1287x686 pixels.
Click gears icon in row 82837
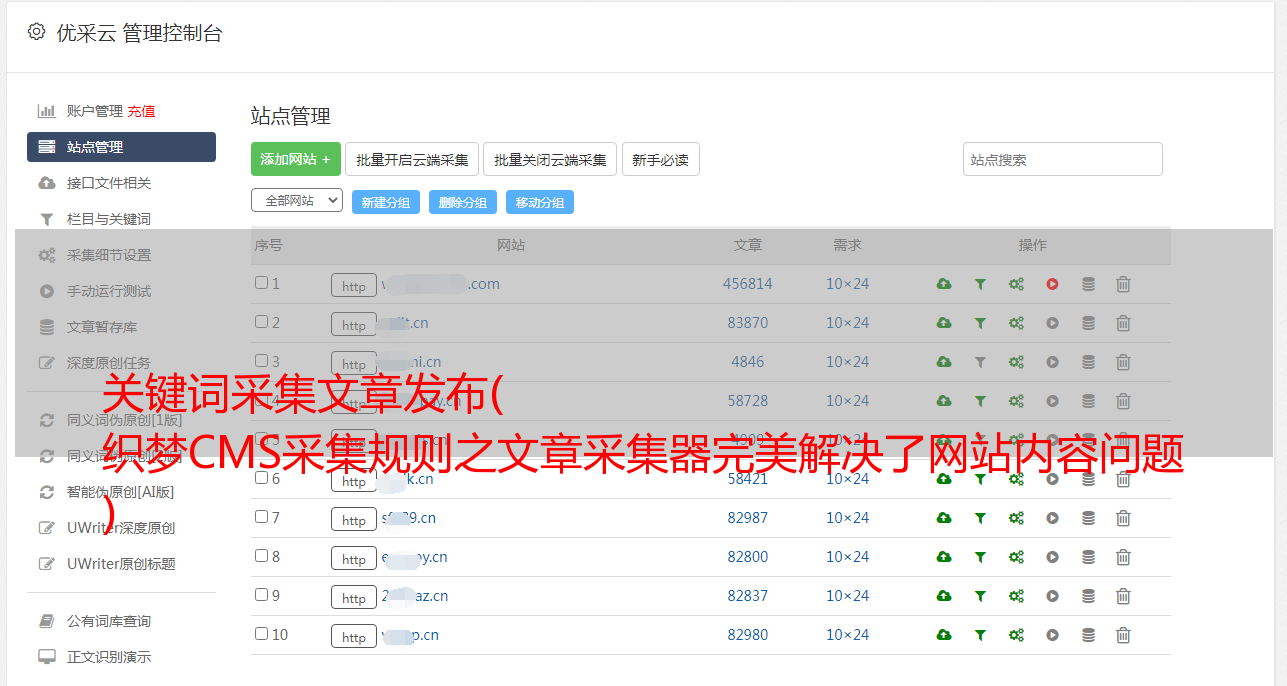point(1016,596)
